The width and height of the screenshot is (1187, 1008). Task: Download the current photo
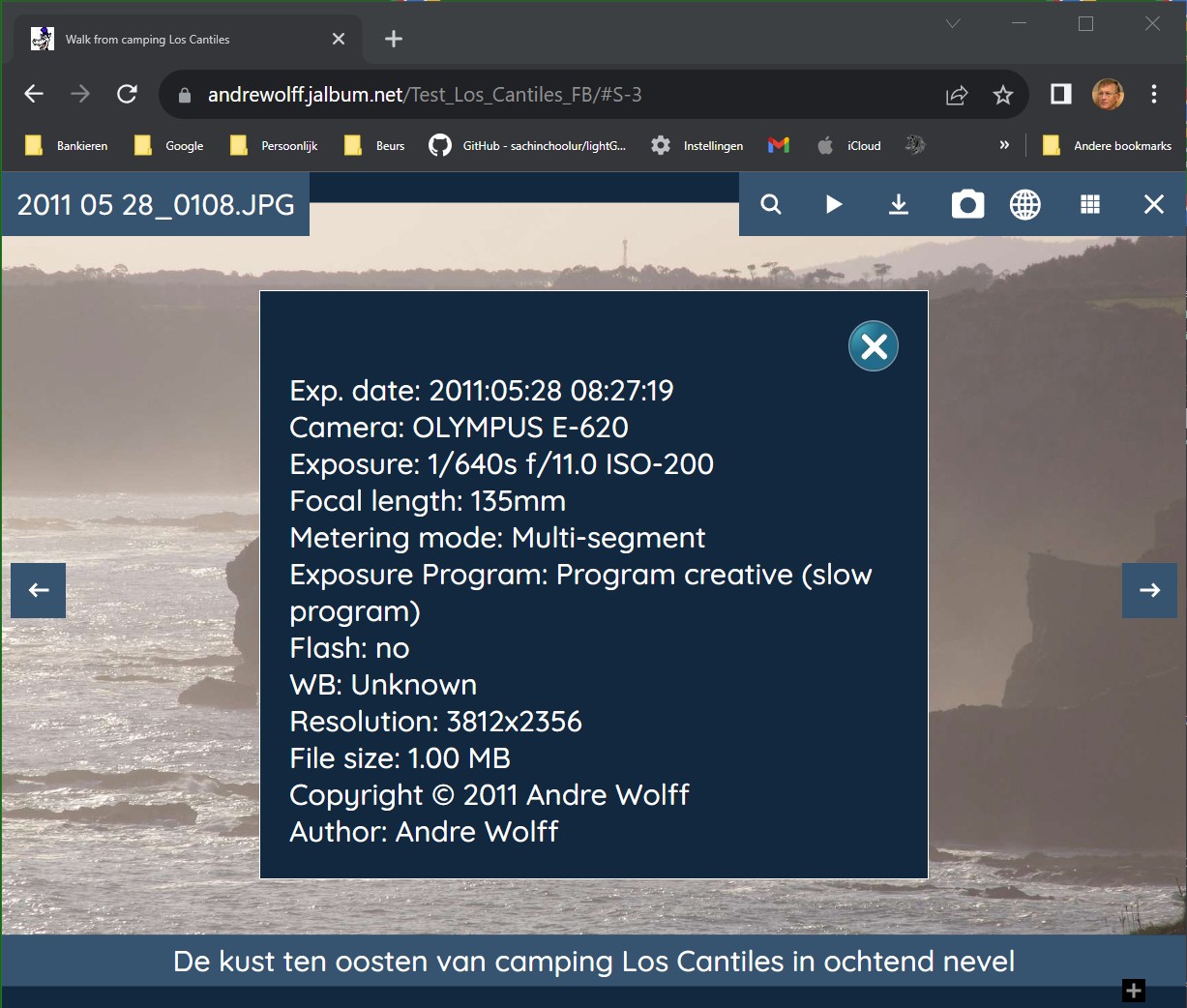[x=899, y=204]
